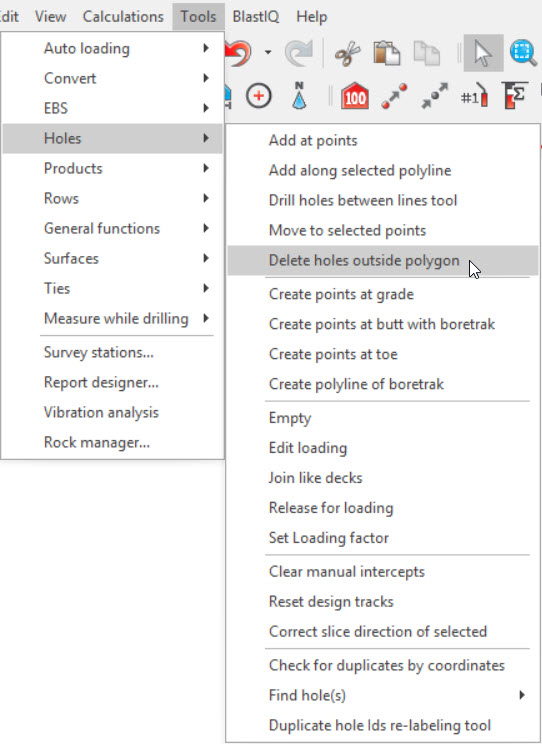Activate the zoom window magnifier icon
The width and height of the screenshot is (542, 744).
click(x=523, y=53)
